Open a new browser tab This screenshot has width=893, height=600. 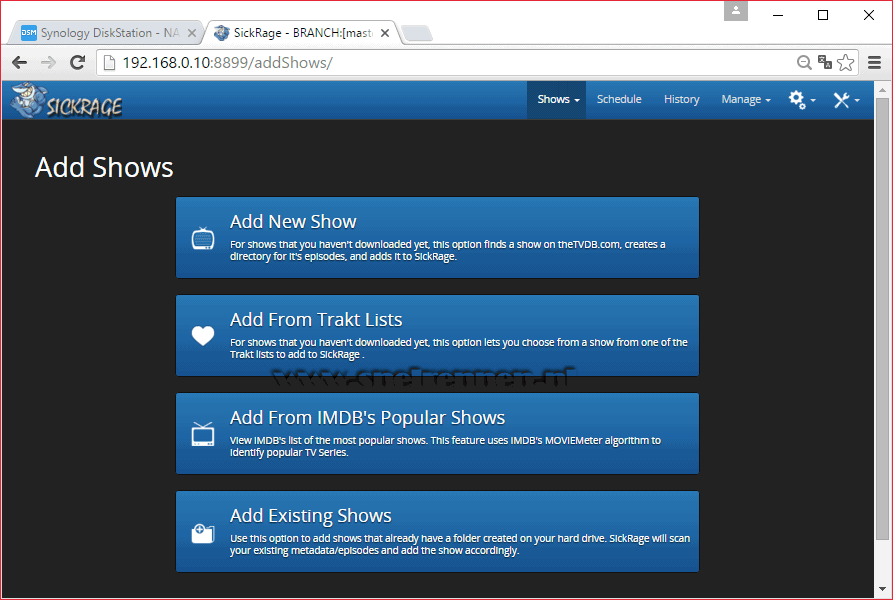coord(417,33)
